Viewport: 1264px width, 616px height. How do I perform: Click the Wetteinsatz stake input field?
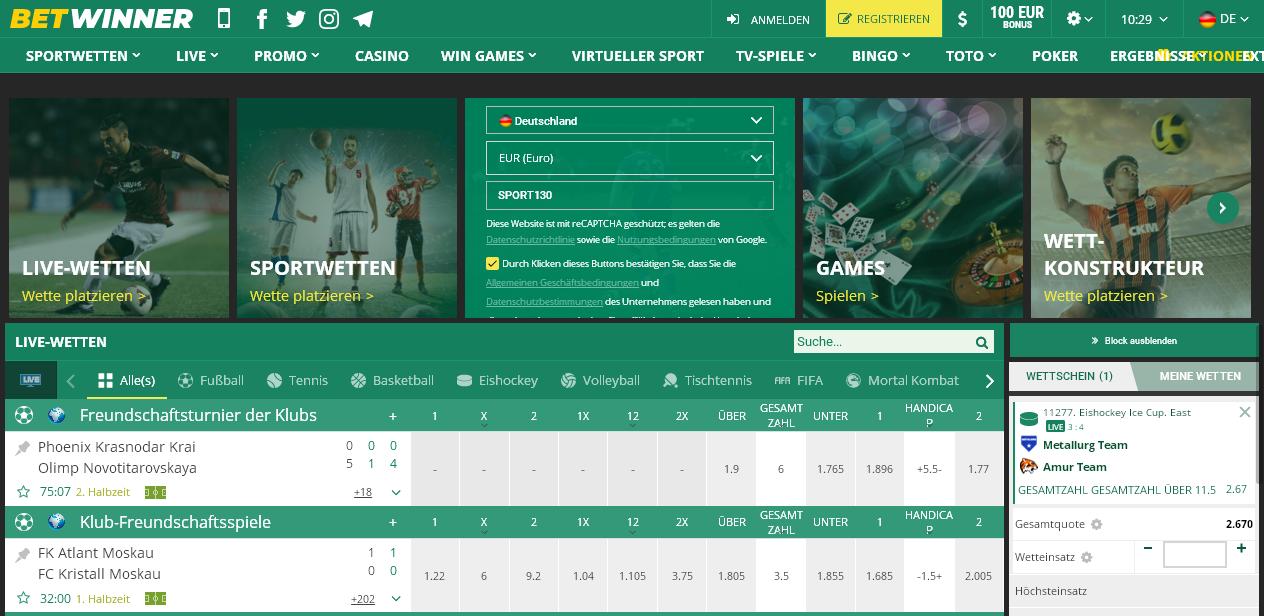pos(1195,554)
